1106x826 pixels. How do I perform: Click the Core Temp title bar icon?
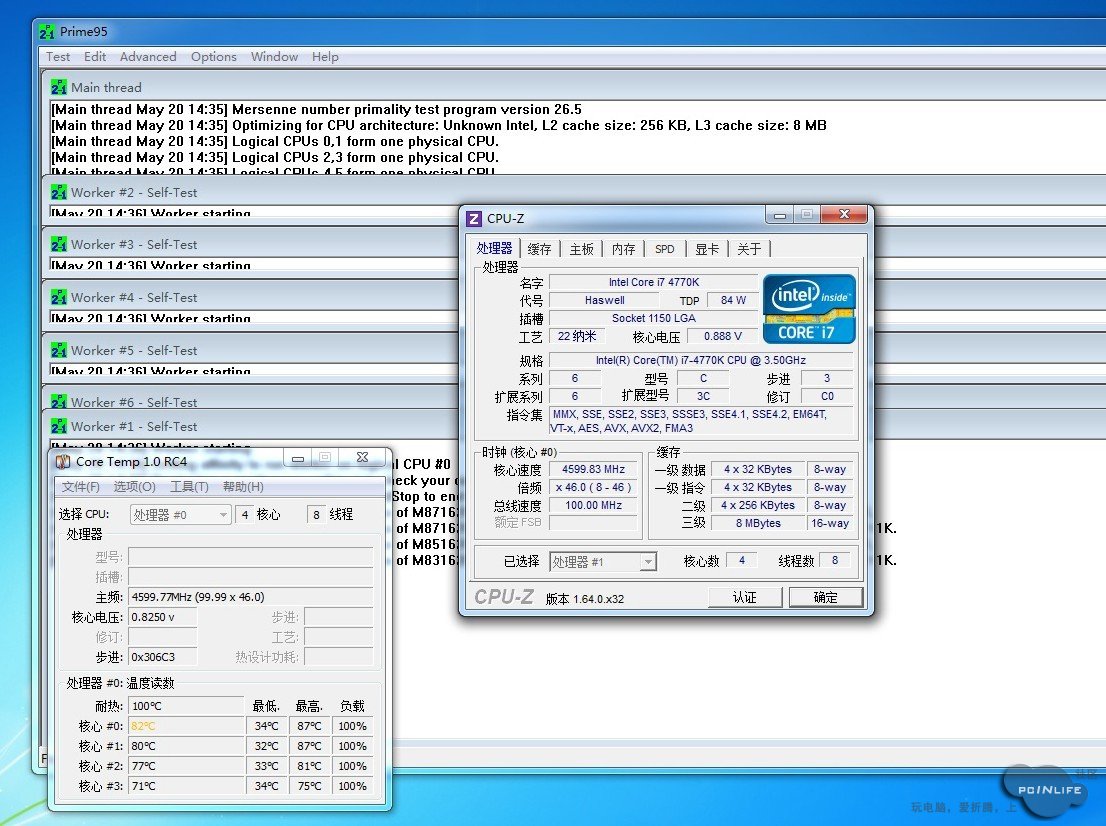(63, 462)
